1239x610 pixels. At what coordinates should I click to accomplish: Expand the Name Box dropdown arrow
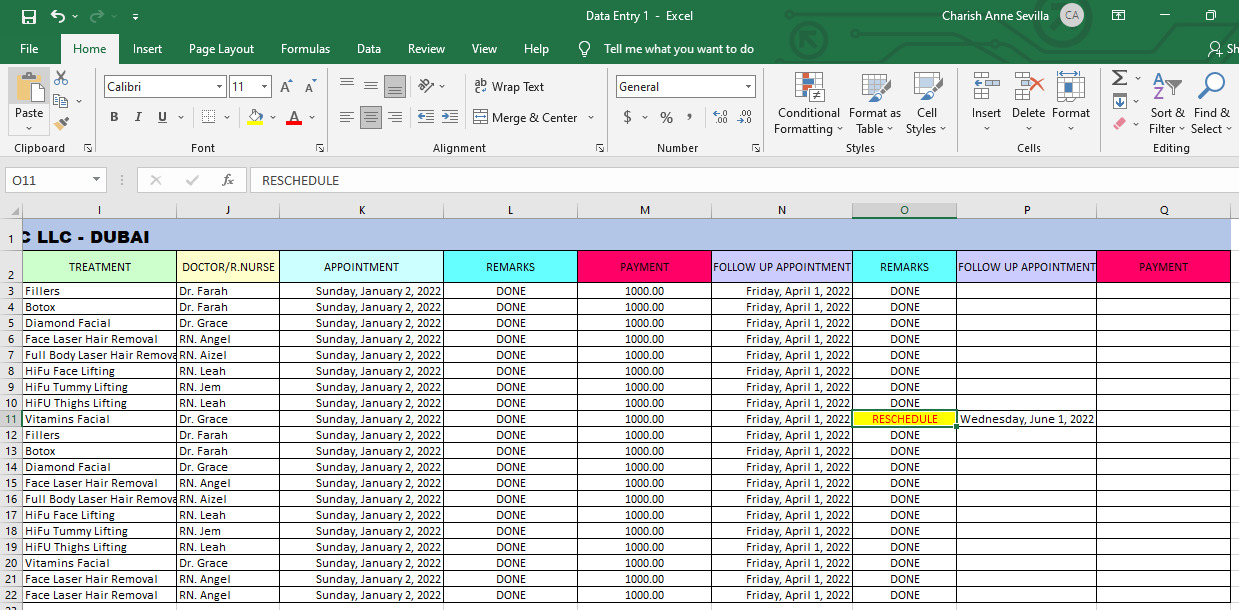(x=97, y=181)
